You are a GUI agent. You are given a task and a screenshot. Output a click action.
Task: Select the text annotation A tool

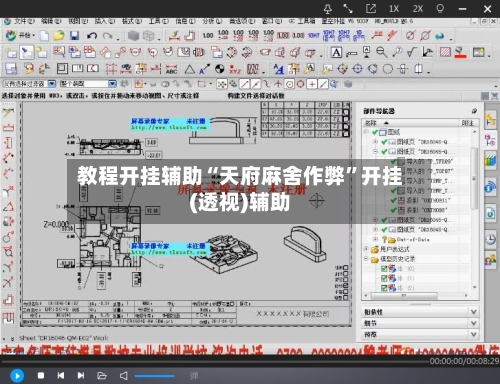point(336,52)
